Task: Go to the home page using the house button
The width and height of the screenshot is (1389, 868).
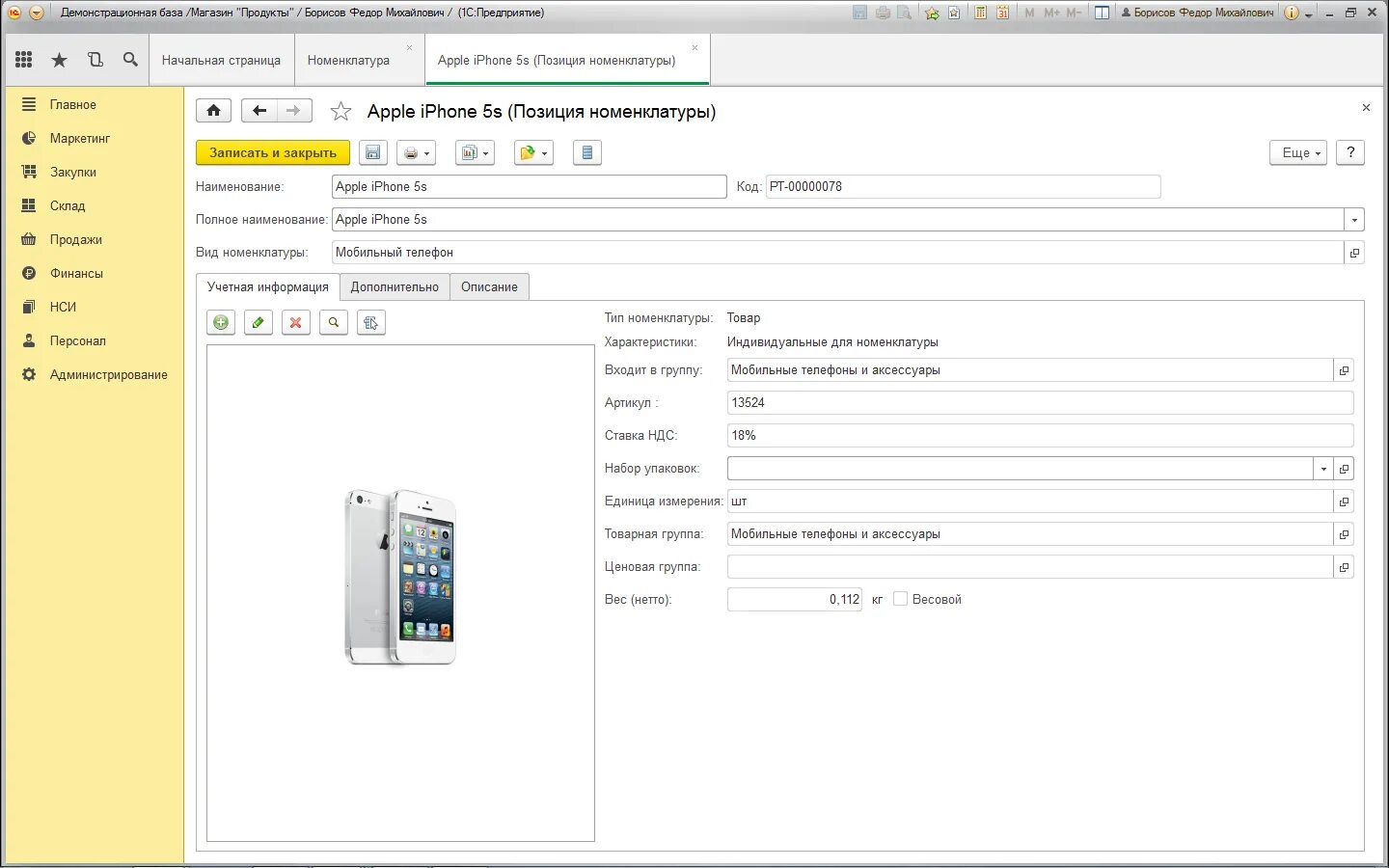Action: tap(213, 111)
